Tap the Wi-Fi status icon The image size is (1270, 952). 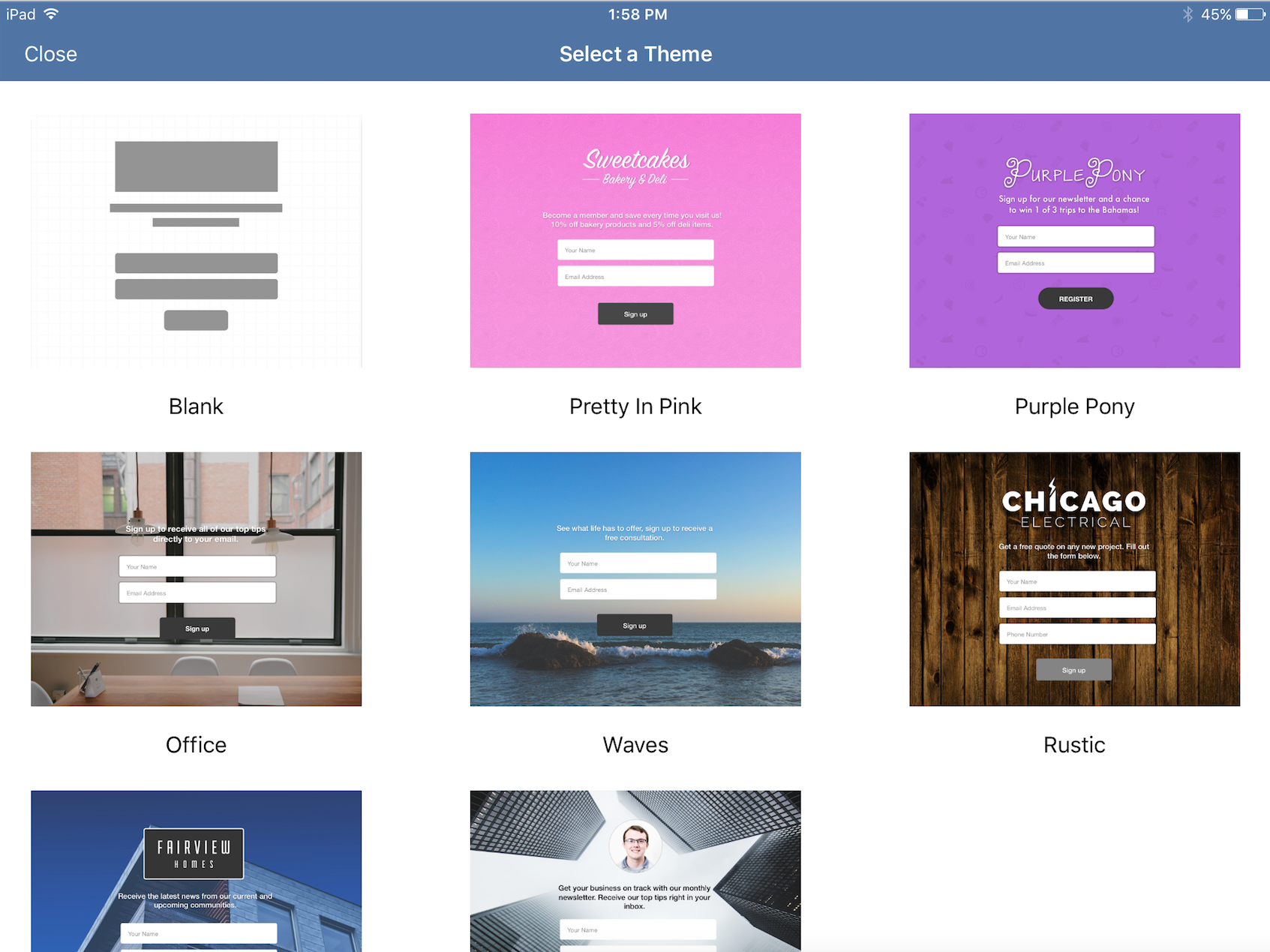51,14
